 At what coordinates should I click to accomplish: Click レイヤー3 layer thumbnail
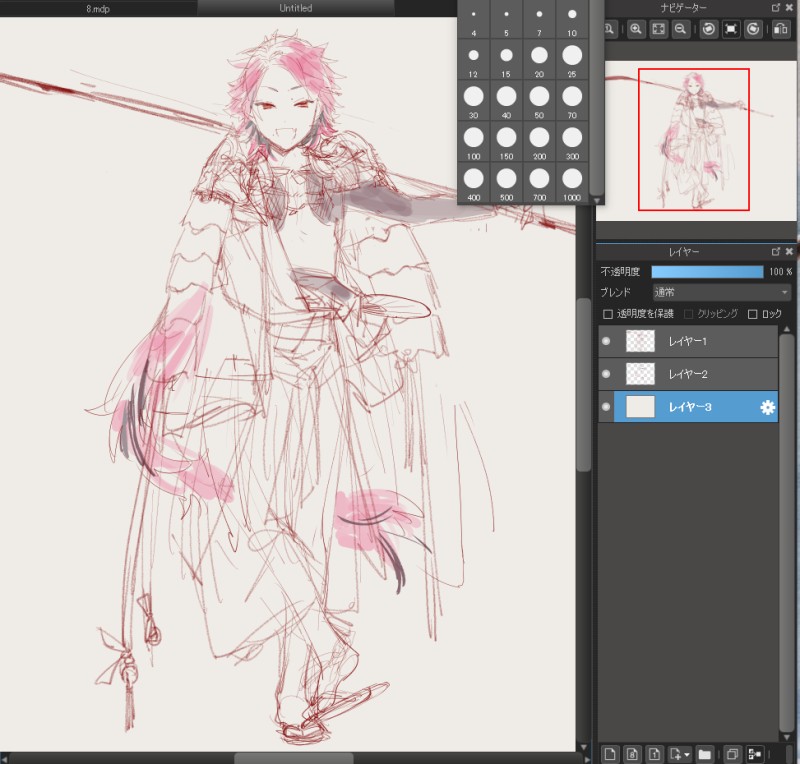[640, 407]
